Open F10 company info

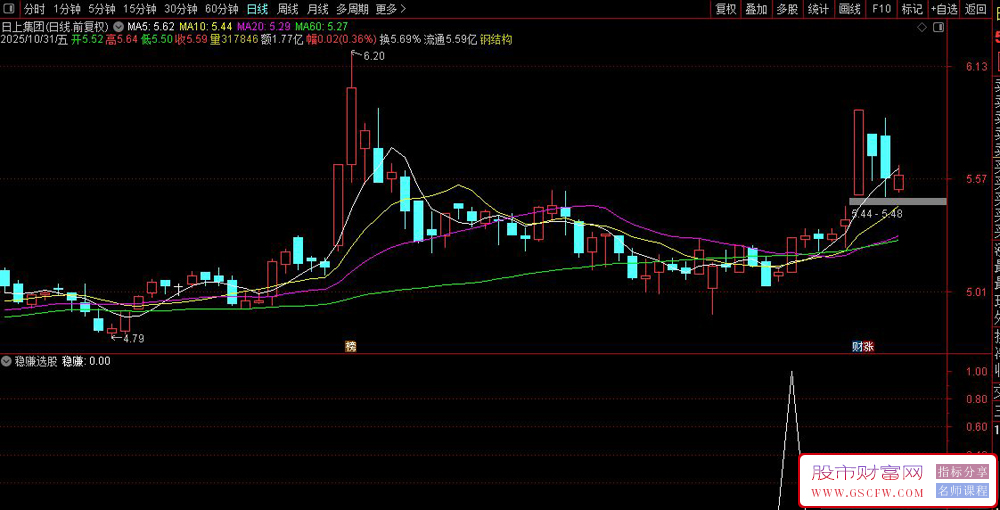click(x=881, y=9)
